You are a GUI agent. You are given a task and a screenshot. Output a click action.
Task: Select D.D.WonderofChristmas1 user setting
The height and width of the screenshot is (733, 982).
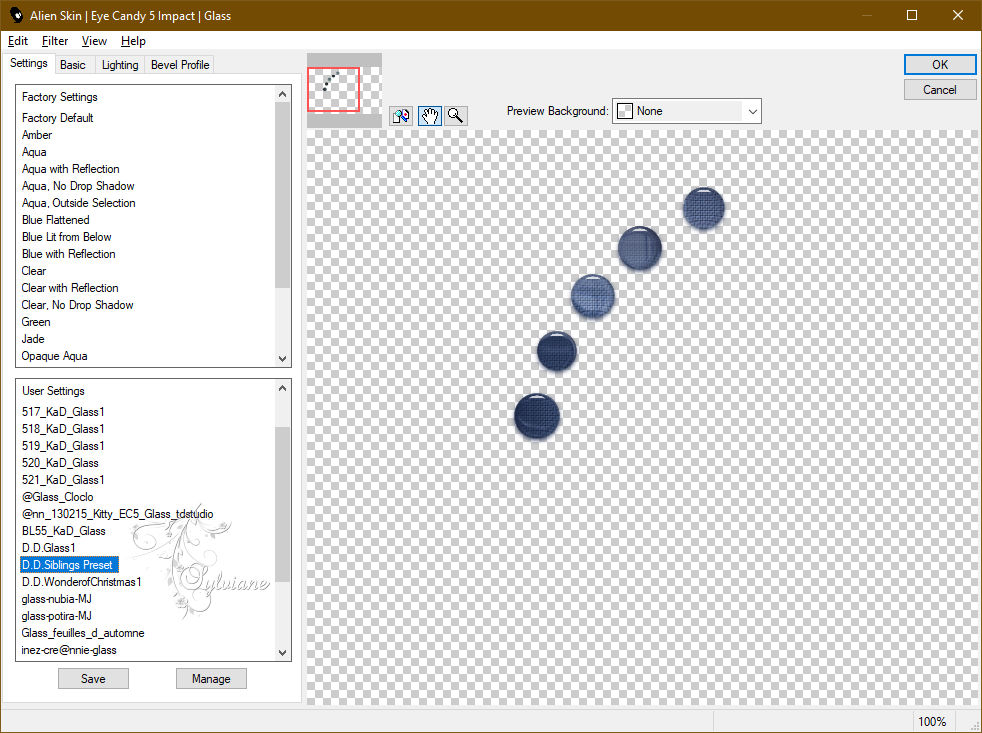[81, 581]
